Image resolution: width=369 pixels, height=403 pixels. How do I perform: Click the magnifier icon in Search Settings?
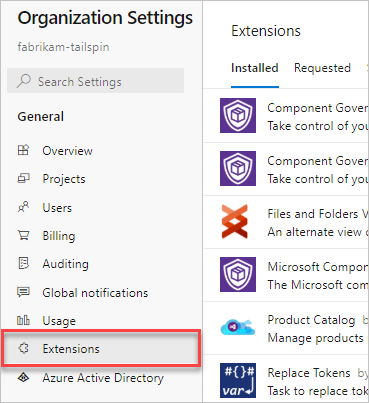(24, 81)
